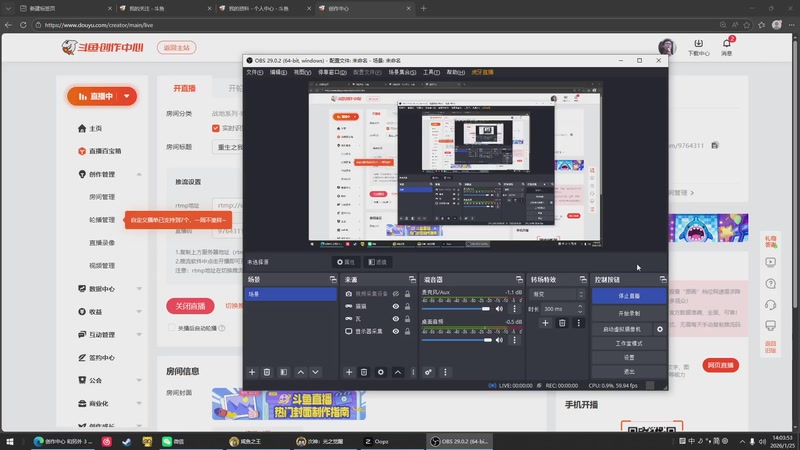Delete selected scene with Scenes trash icon
The height and width of the screenshot is (450, 800).
[x=267, y=372]
